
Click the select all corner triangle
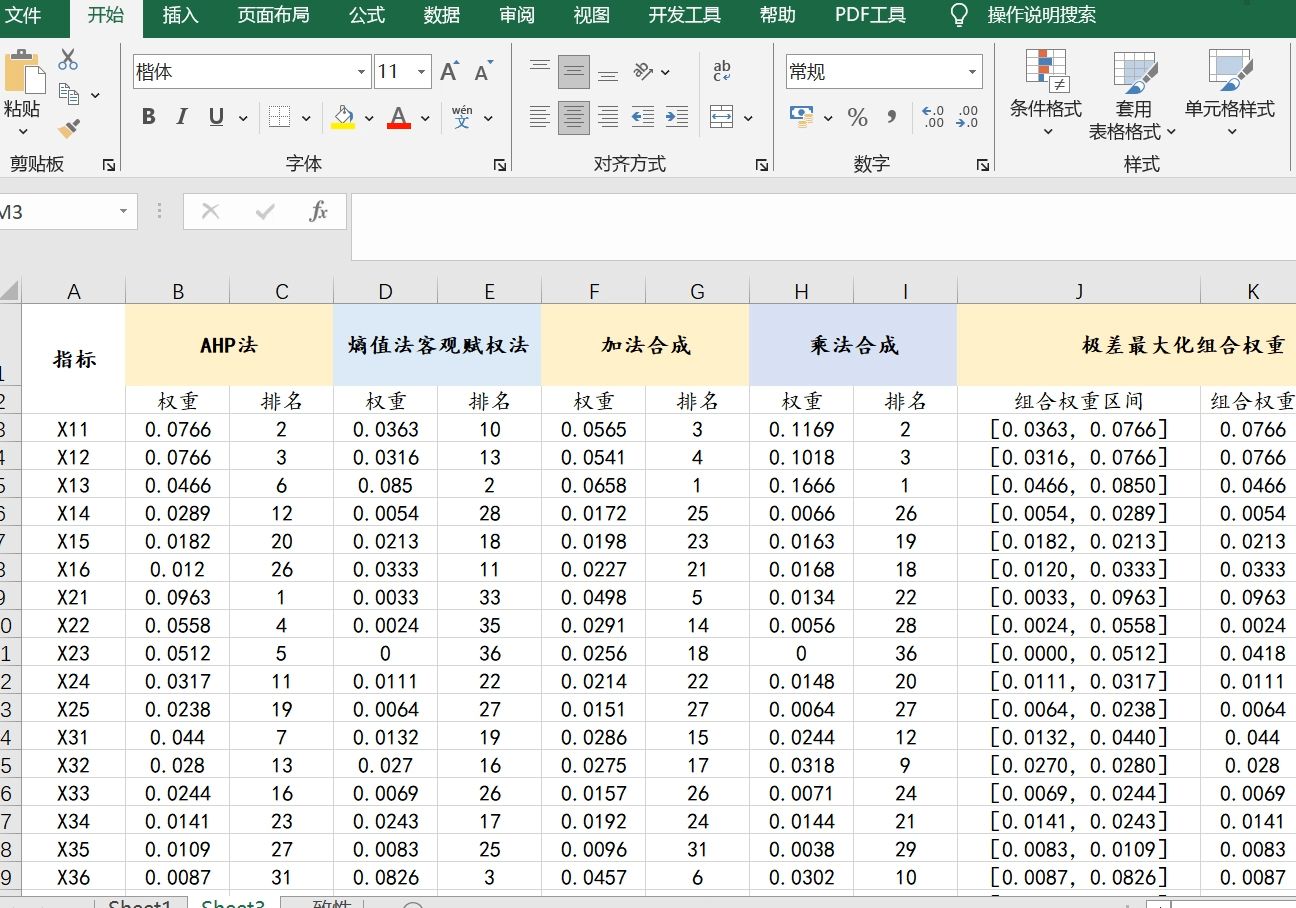9,291
